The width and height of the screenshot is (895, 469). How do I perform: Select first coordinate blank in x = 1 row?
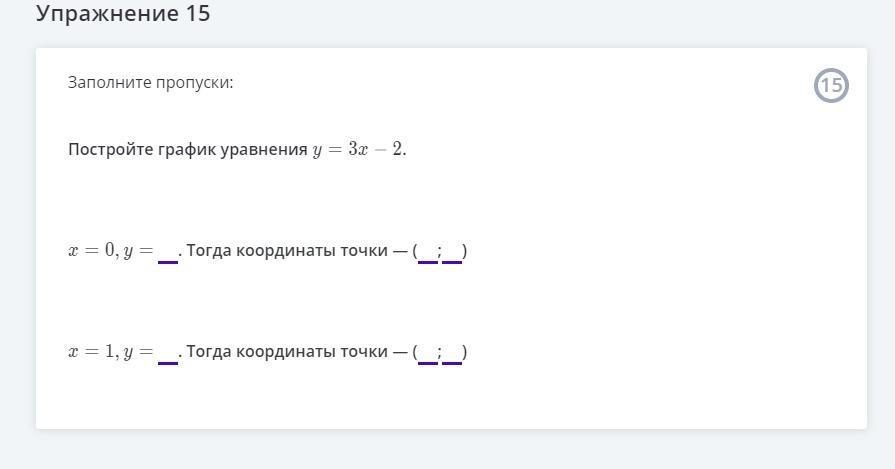click(x=428, y=353)
